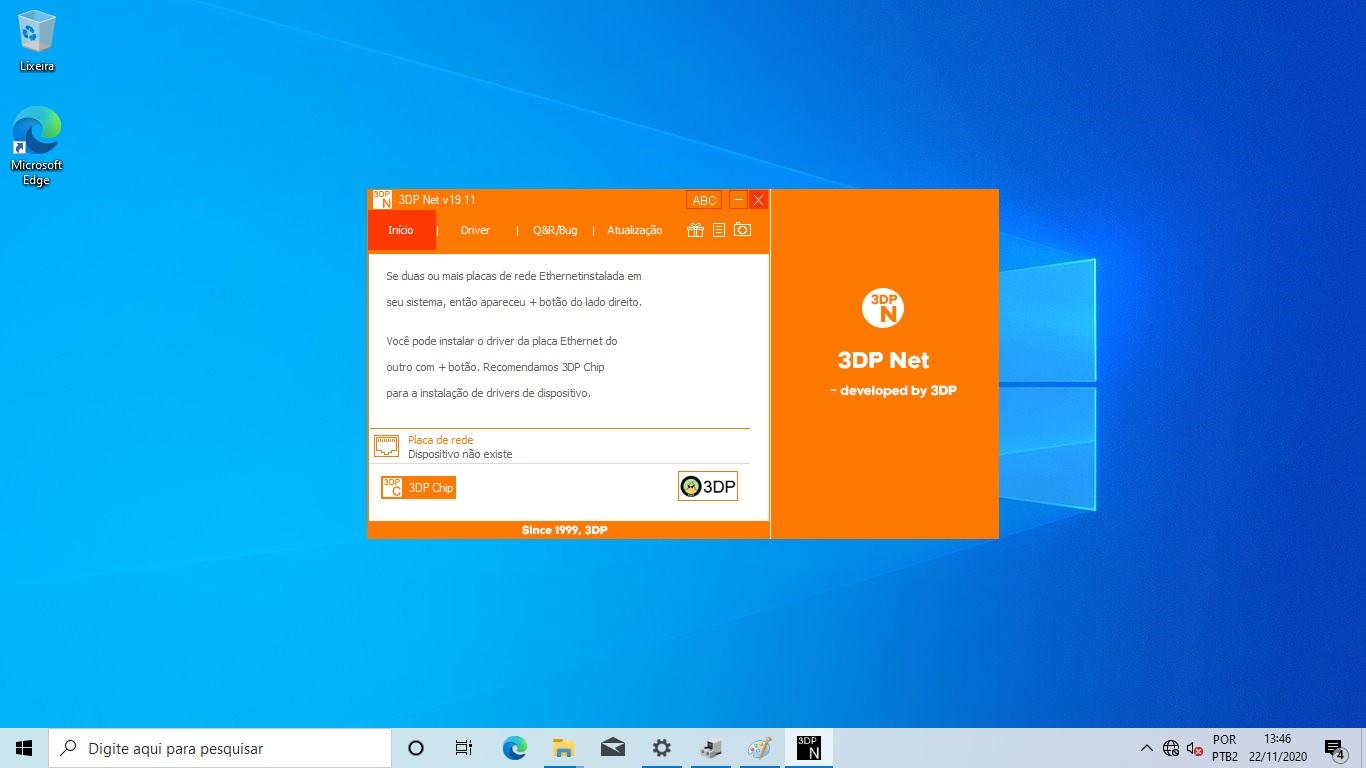Click the camera screenshot icon

pyautogui.click(x=742, y=230)
